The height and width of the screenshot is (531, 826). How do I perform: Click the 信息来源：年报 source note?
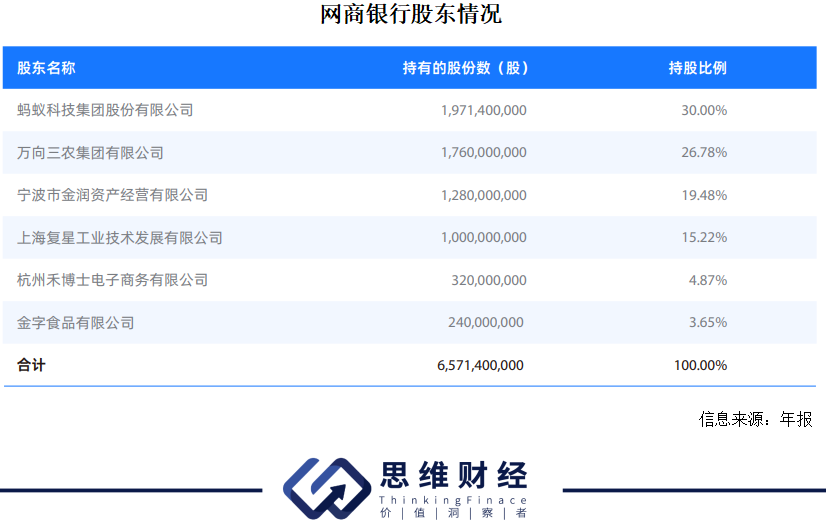click(755, 420)
